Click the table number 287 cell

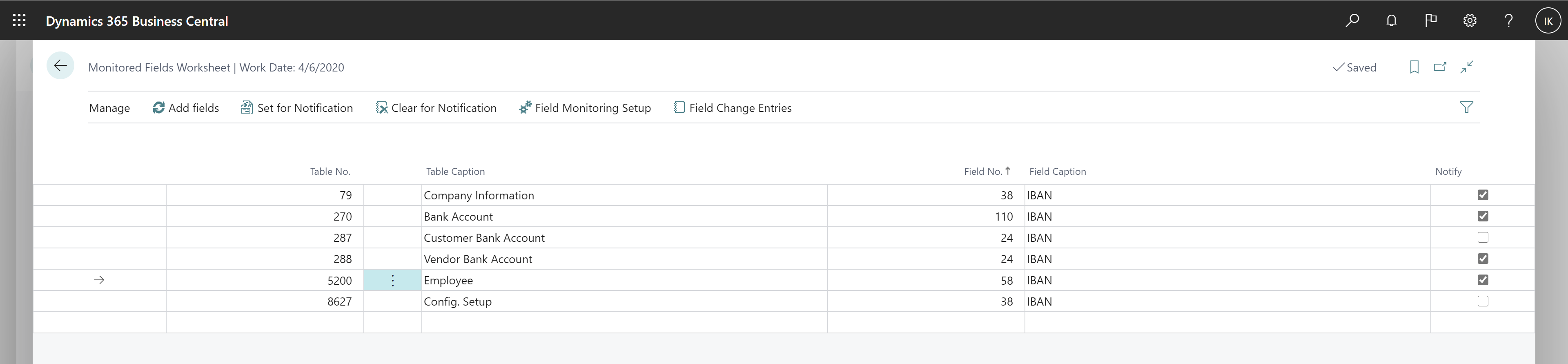[265, 237]
